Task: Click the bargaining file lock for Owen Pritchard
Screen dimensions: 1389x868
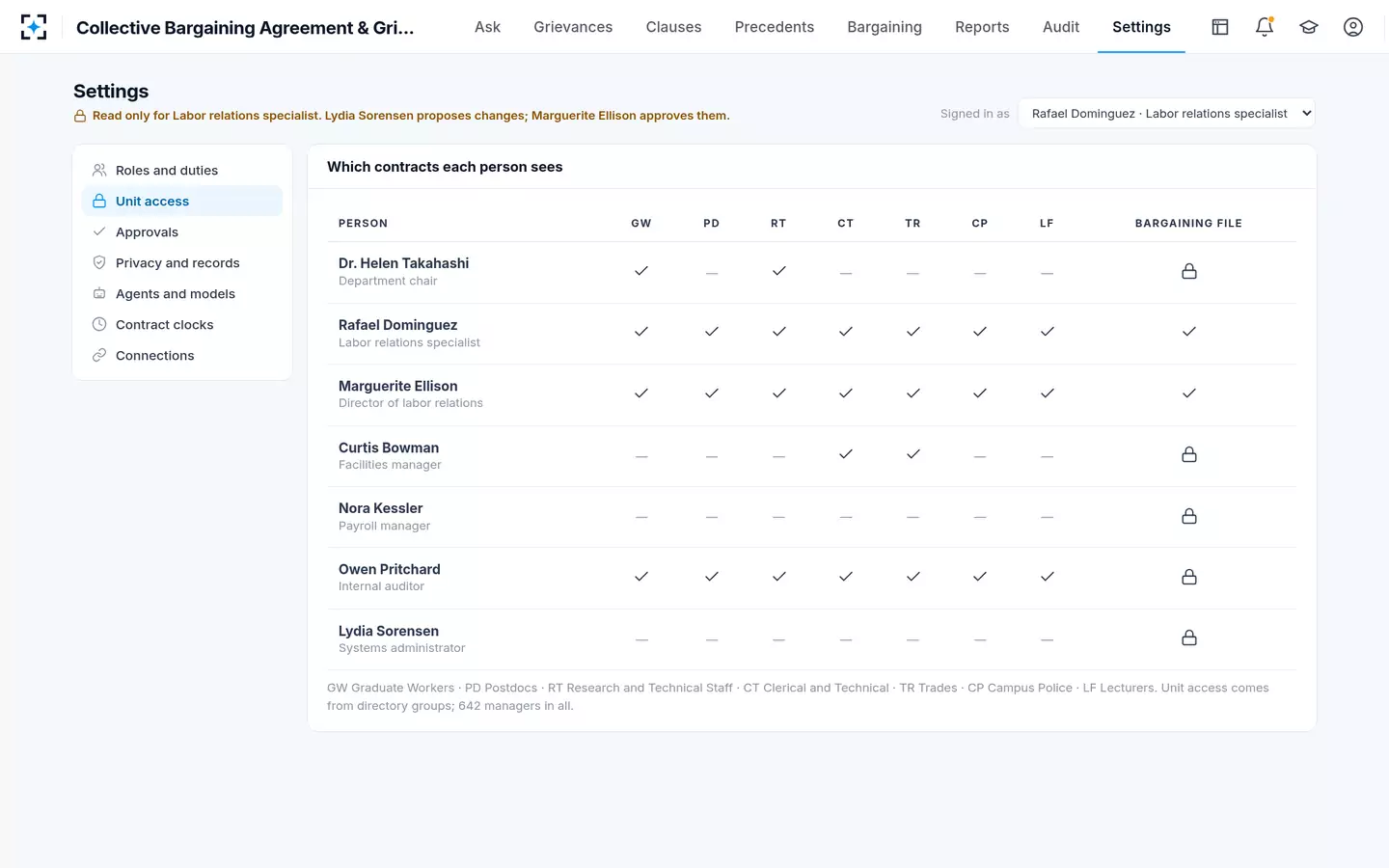Action: 1189,577
